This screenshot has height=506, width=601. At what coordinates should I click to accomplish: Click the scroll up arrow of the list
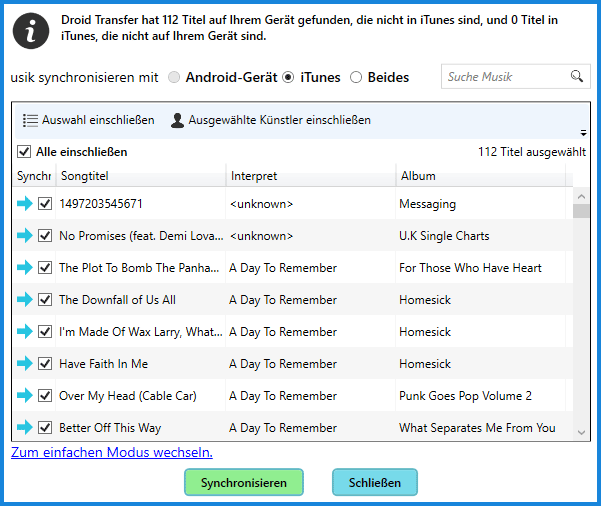[x=581, y=197]
